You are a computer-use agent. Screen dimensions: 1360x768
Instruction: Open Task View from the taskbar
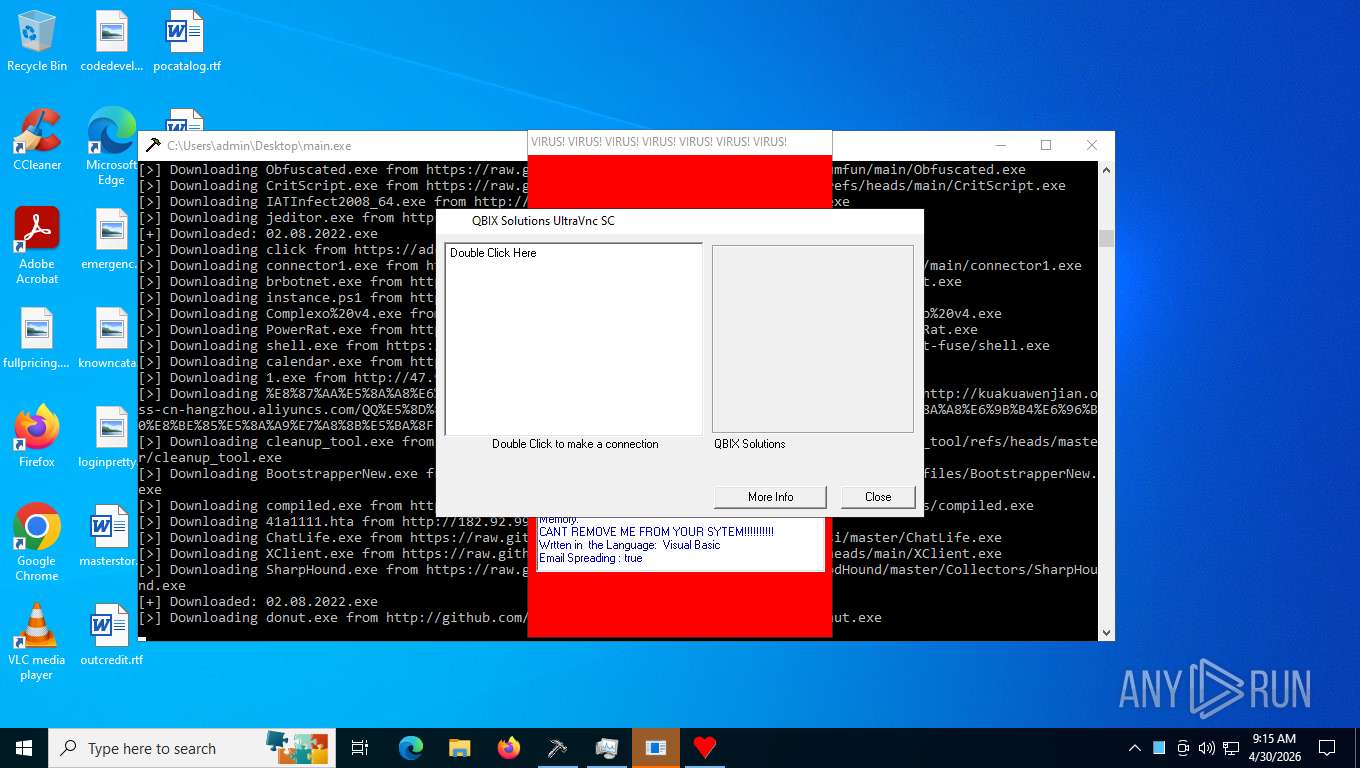coord(360,748)
